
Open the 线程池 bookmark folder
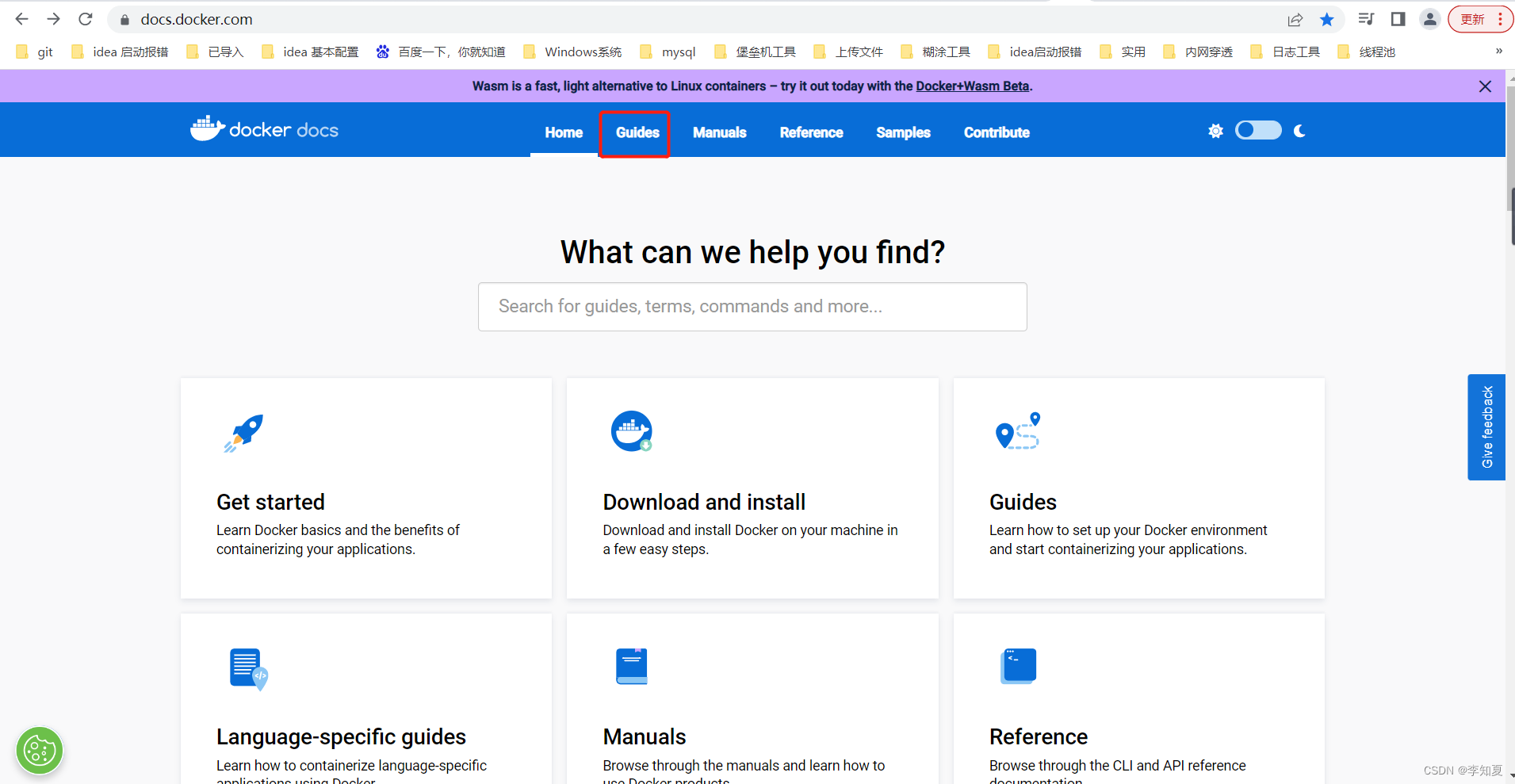(x=1366, y=52)
